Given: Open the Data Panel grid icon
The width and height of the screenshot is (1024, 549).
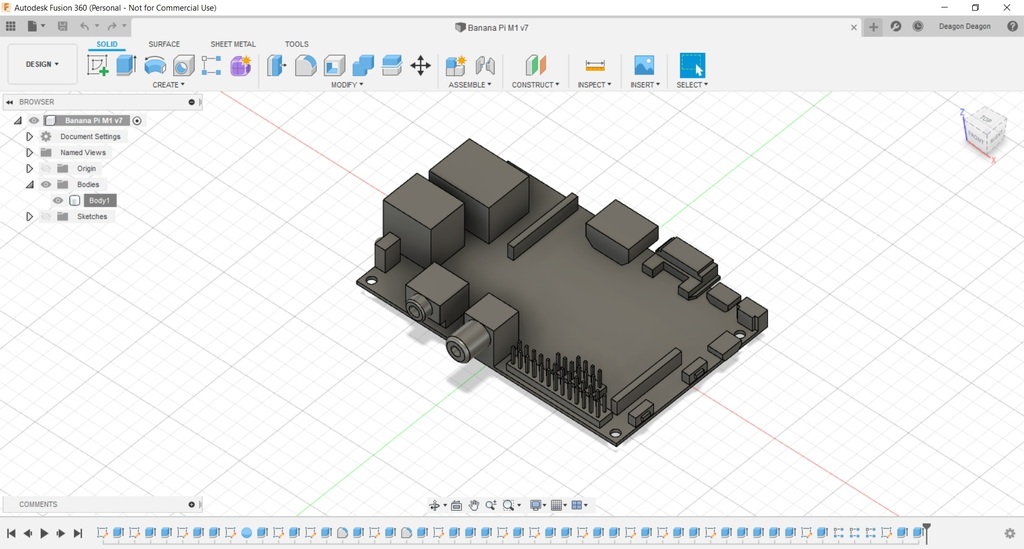Looking at the screenshot, I should 10,26.
